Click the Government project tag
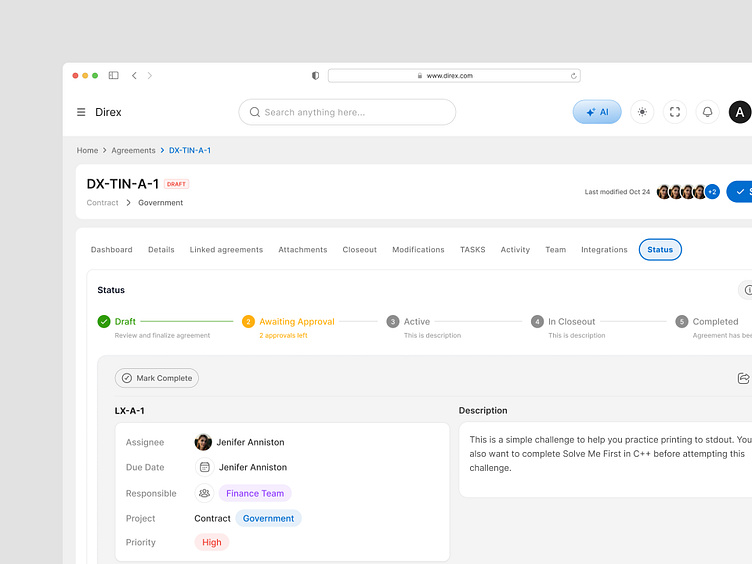The image size is (752, 564). (268, 518)
